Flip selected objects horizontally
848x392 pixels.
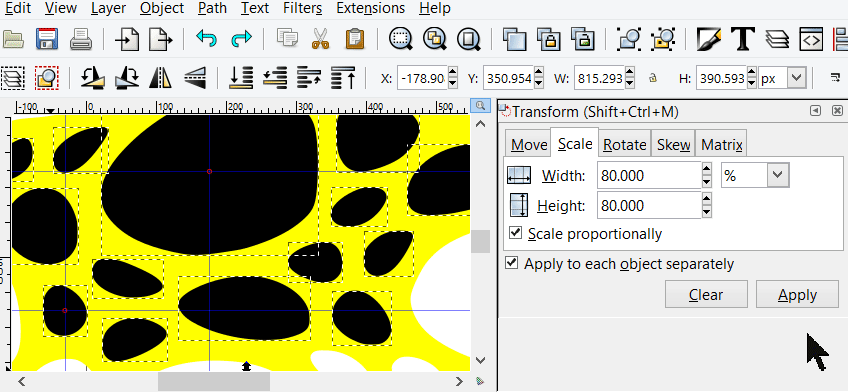tap(160, 78)
